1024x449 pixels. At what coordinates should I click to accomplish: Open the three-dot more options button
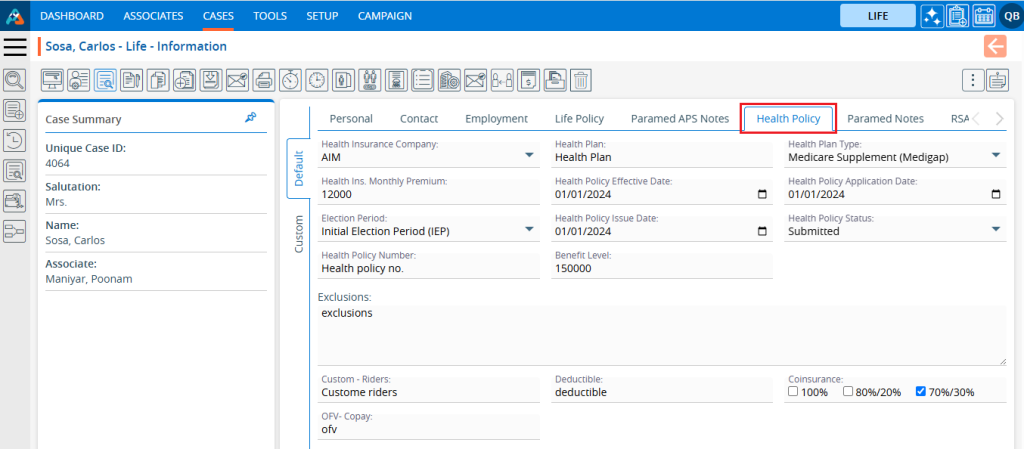(971, 80)
